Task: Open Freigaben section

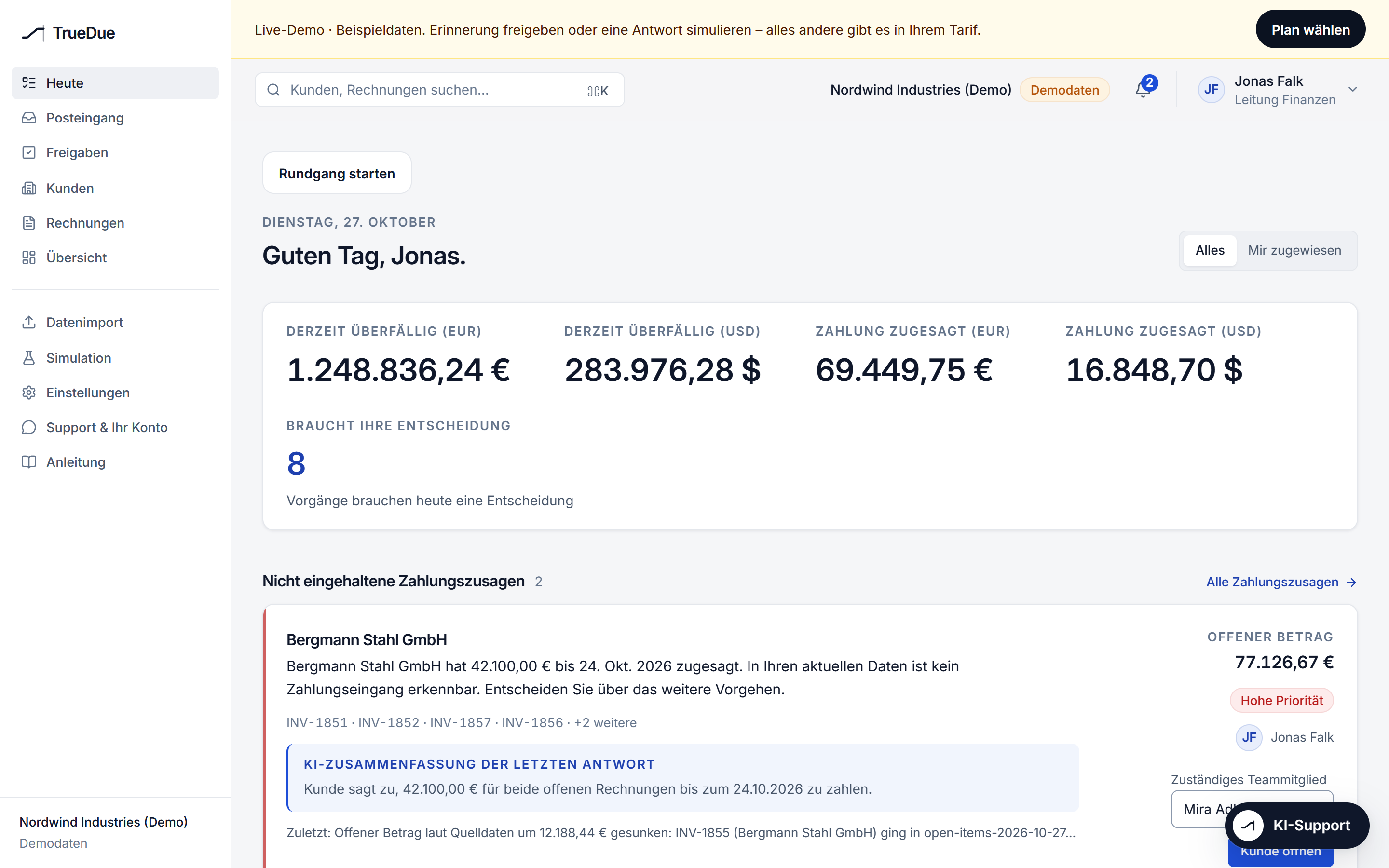Action: click(x=115, y=152)
